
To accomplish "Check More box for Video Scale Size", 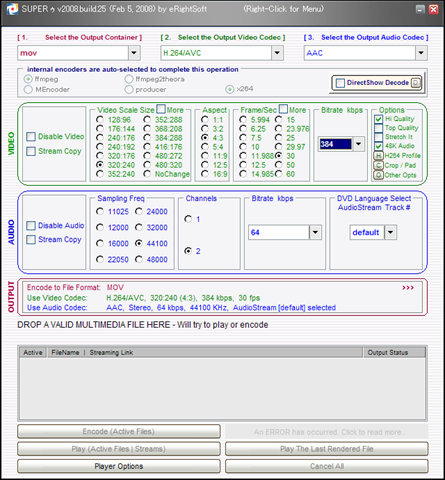I will tap(161, 109).
